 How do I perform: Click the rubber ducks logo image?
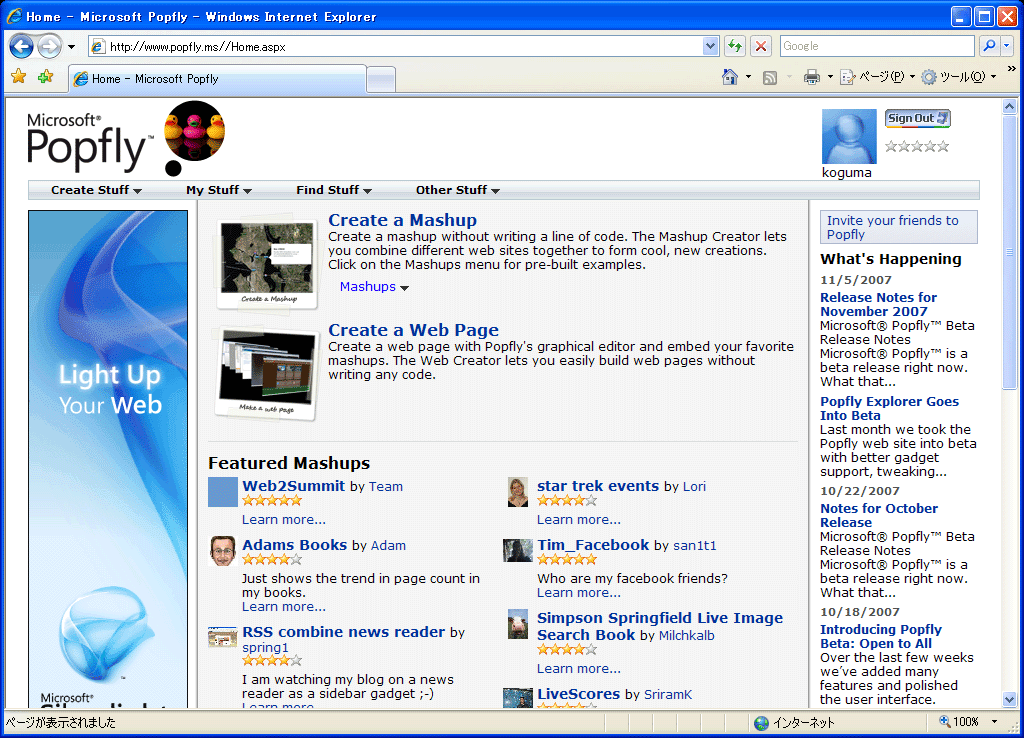[x=195, y=131]
